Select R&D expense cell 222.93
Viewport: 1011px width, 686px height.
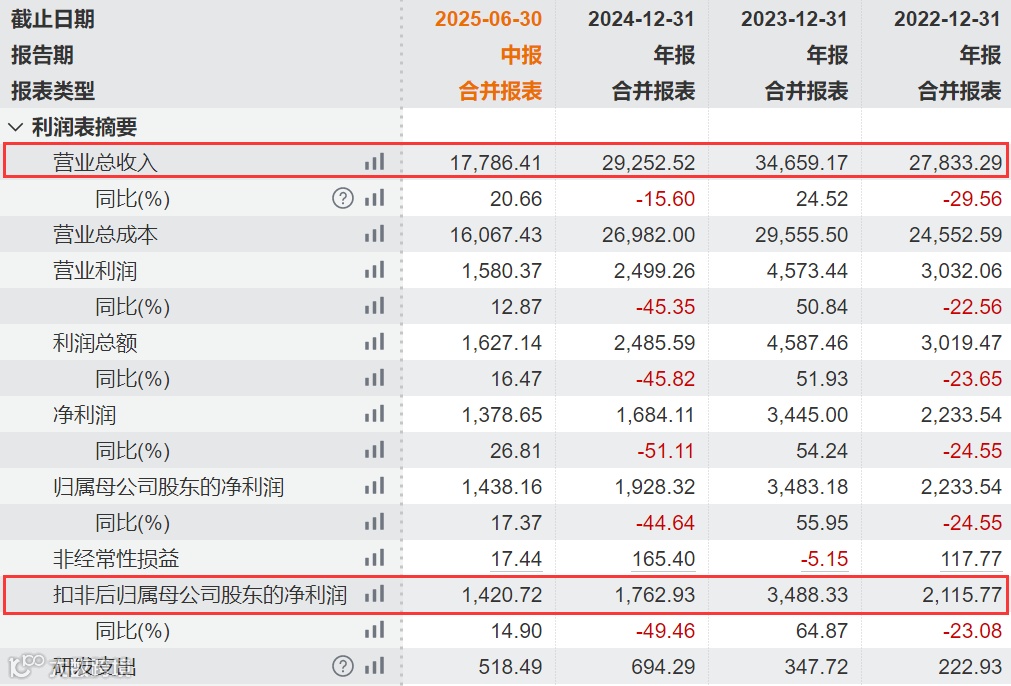tap(969, 667)
